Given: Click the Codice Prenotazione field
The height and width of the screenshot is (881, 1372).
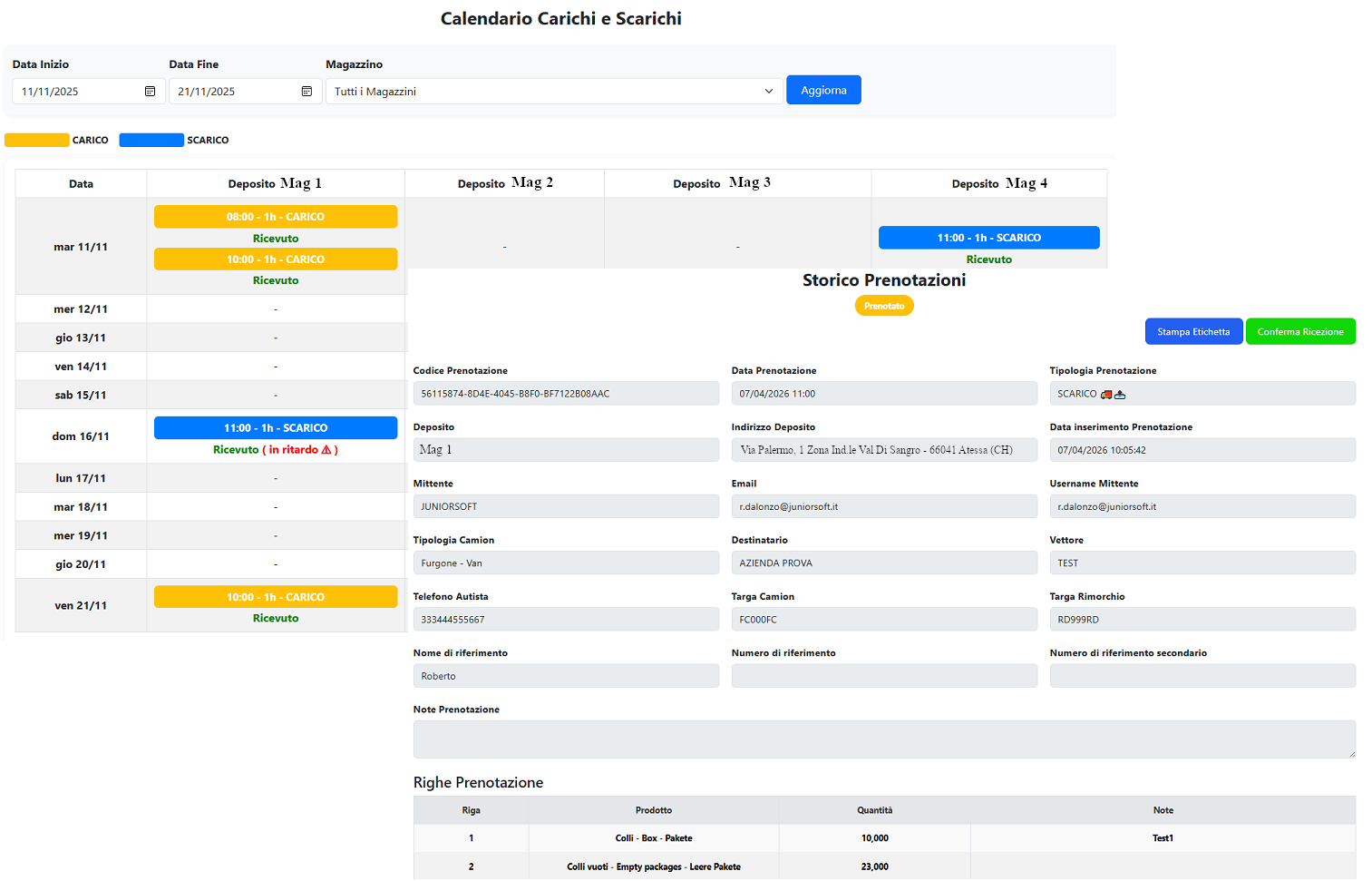Looking at the screenshot, I should (566, 394).
